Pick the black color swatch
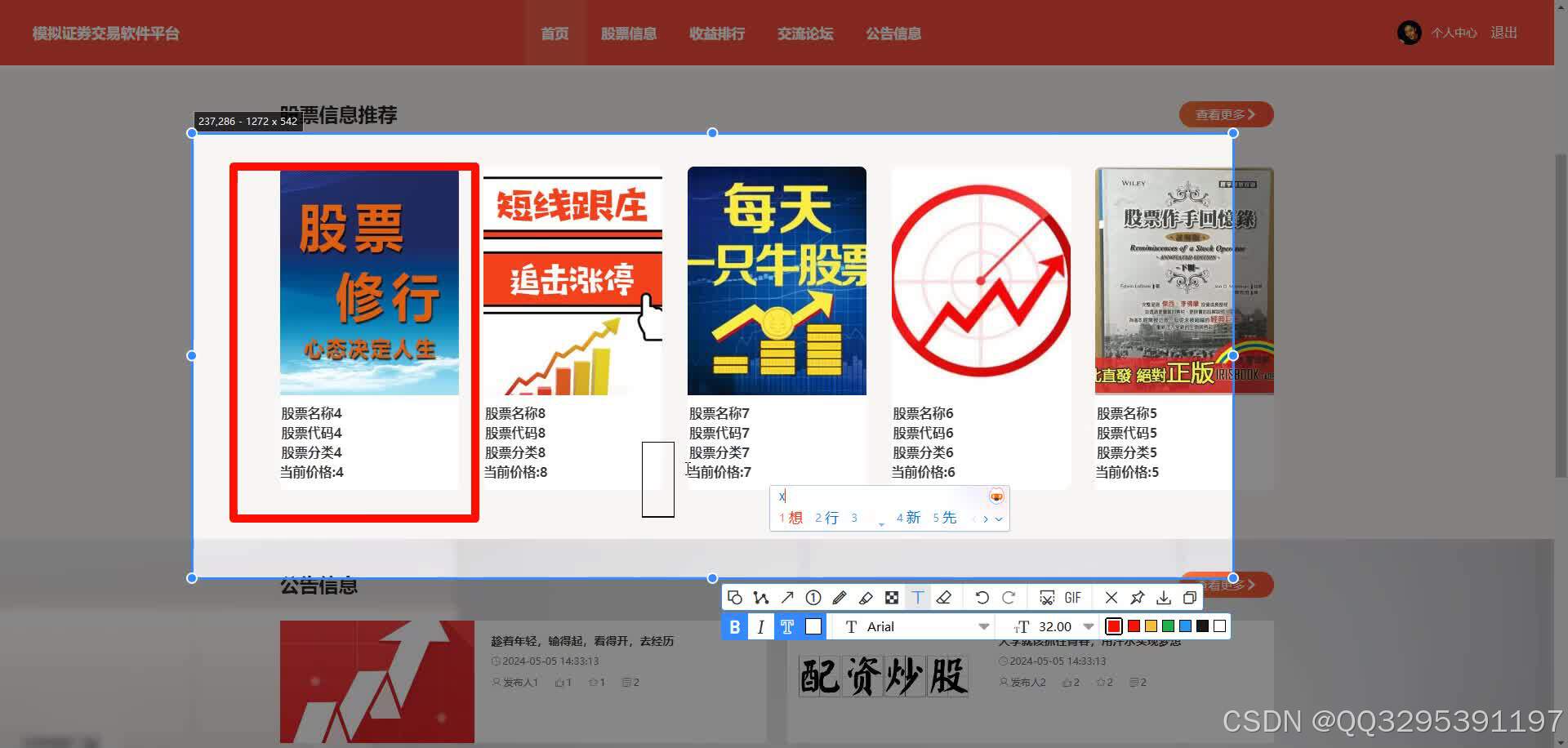Image resolution: width=1568 pixels, height=748 pixels. click(x=1202, y=626)
